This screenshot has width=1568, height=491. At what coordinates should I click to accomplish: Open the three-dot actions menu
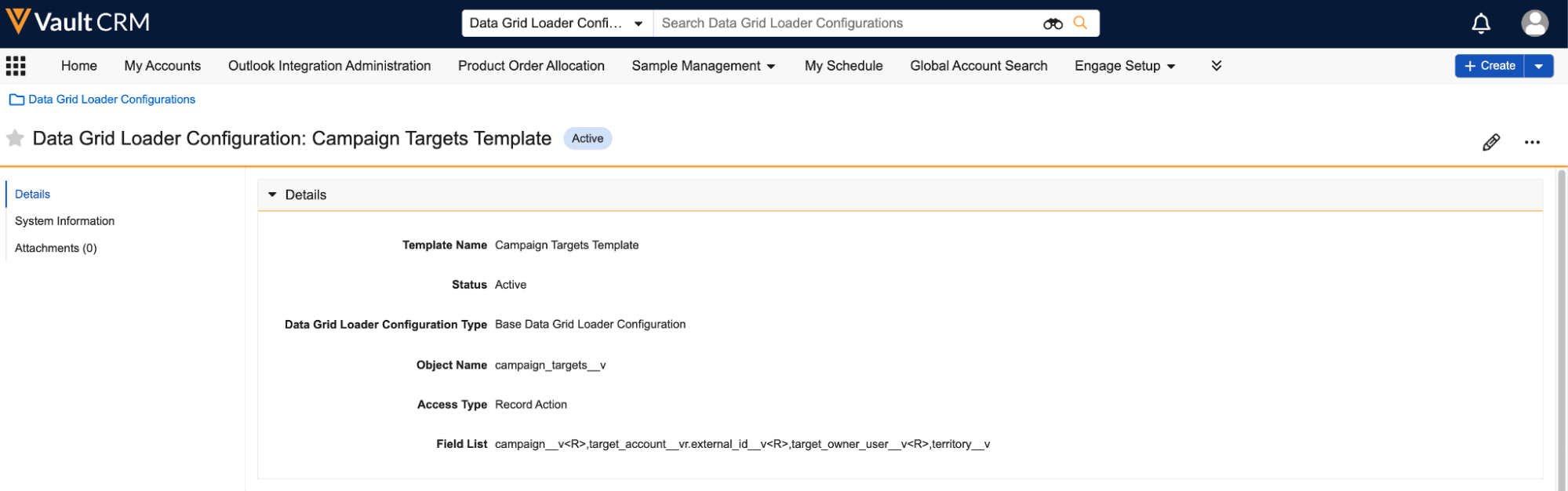(1531, 142)
